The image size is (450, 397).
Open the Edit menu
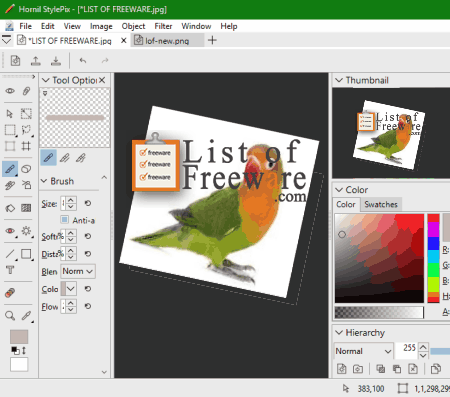point(48,26)
